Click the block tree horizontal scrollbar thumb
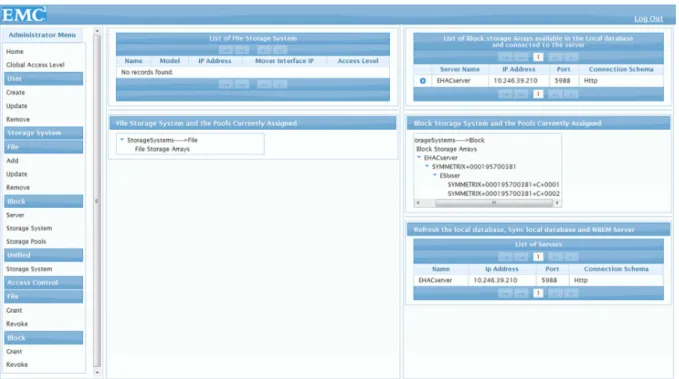Image resolution: width=679 pixels, height=379 pixels. [494, 203]
